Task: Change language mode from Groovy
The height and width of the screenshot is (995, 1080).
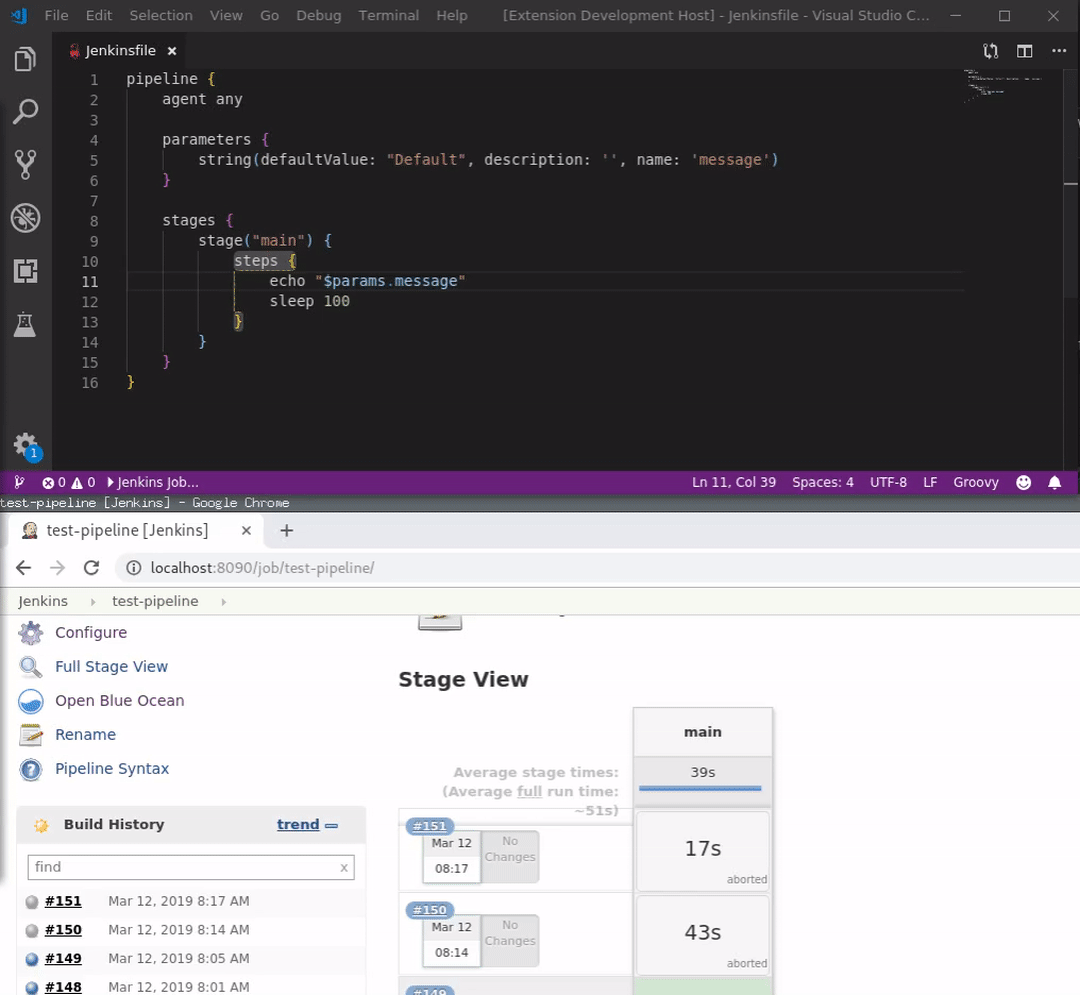Action: (975, 482)
